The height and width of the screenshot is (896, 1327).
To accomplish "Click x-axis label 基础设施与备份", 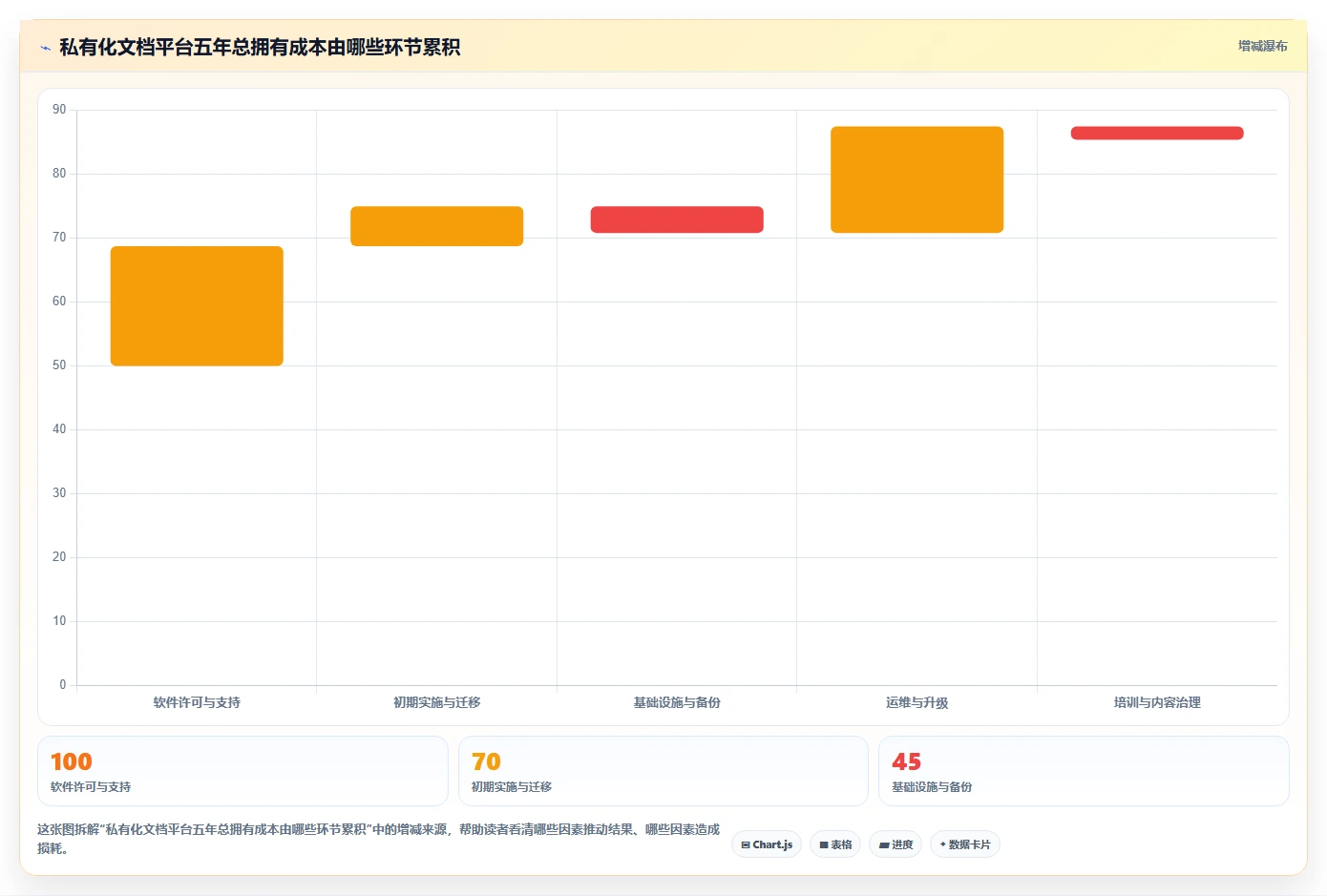I will tap(677, 702).
